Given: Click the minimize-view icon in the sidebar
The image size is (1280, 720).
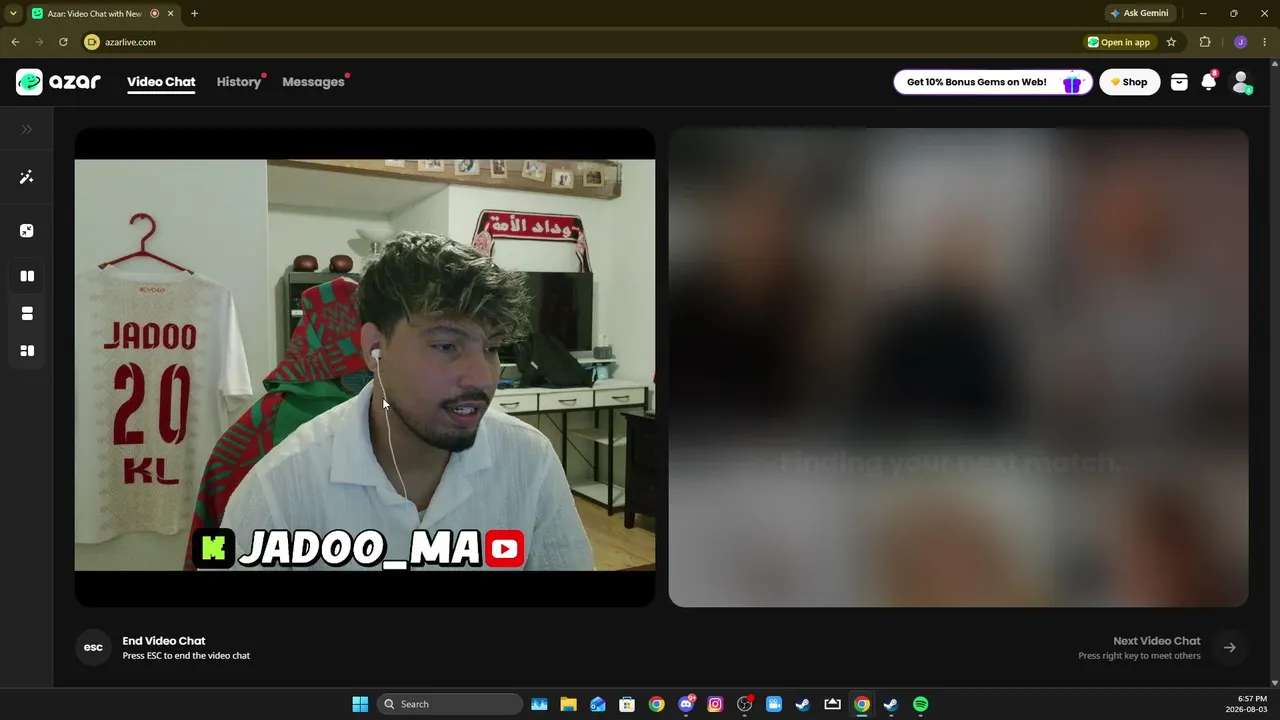Looking at the screenshot, I should [27, 231].
